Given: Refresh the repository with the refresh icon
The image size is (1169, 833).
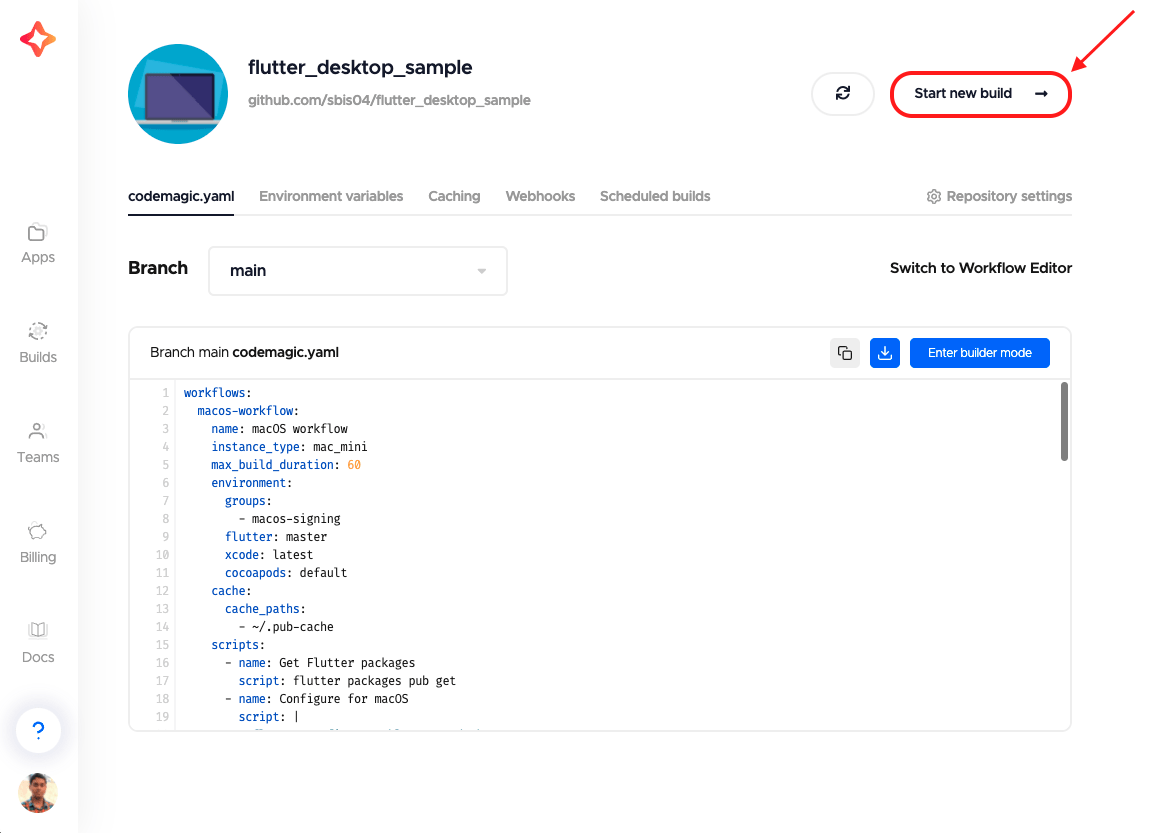Looking at the screenshot, I should point(842,93).
